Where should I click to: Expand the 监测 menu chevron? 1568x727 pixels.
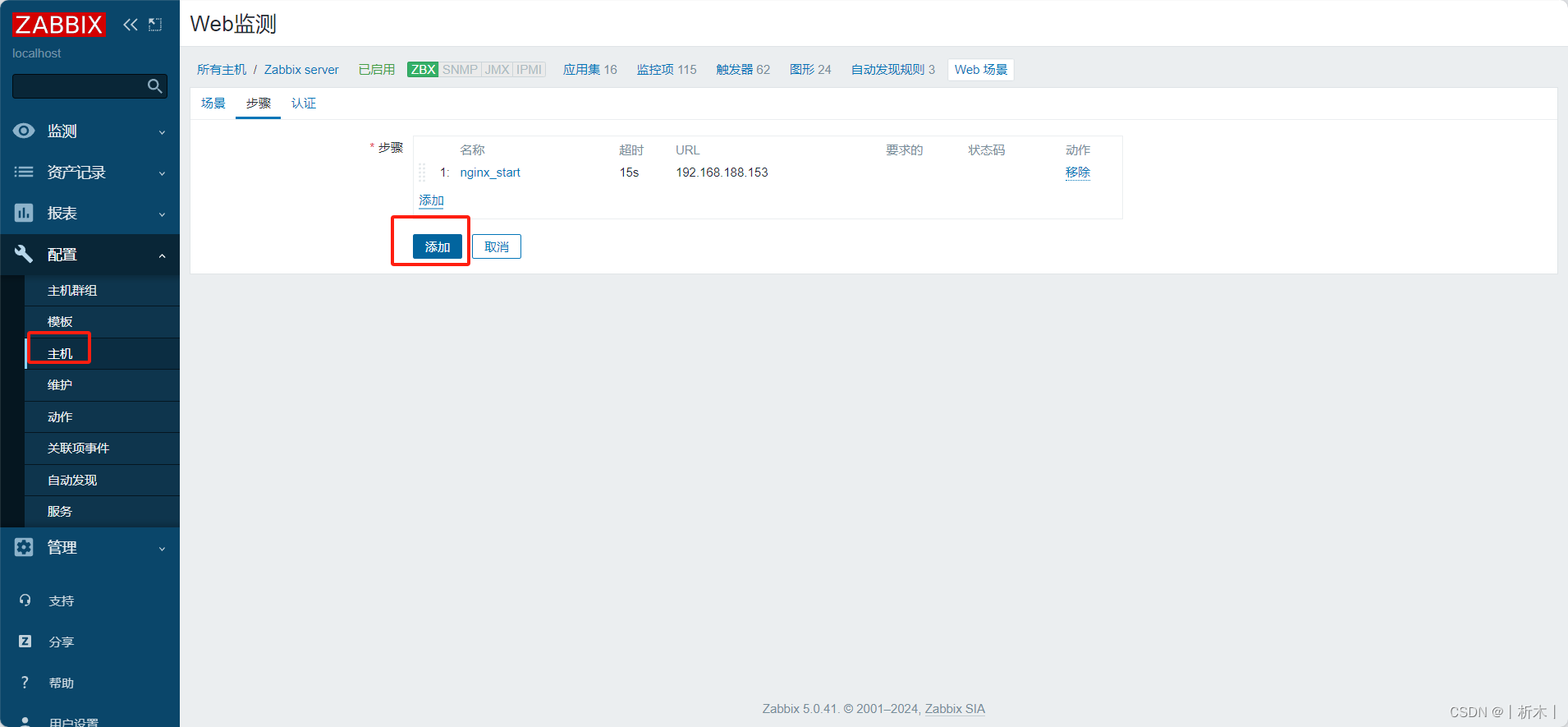[x=162, y=132]
